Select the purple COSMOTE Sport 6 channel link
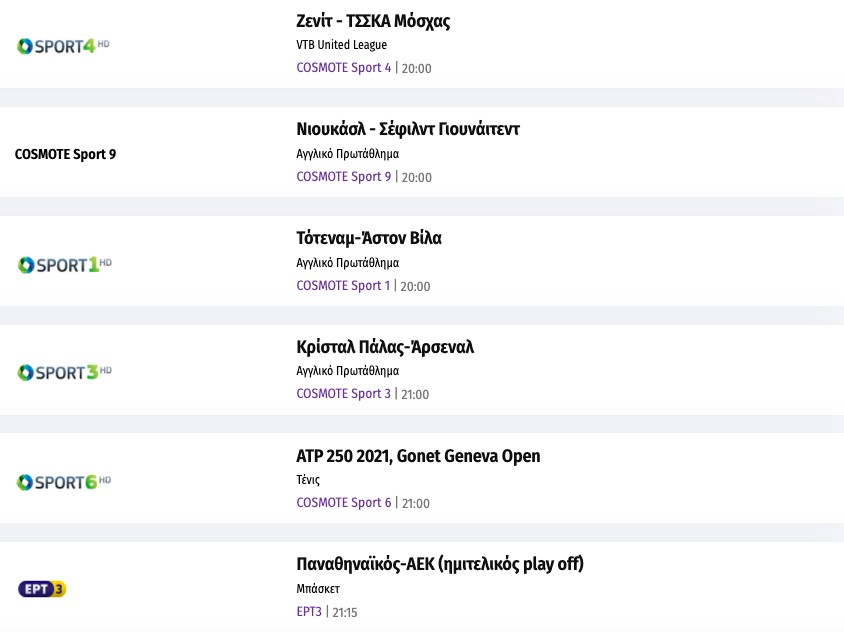 [x=344, y=503]
